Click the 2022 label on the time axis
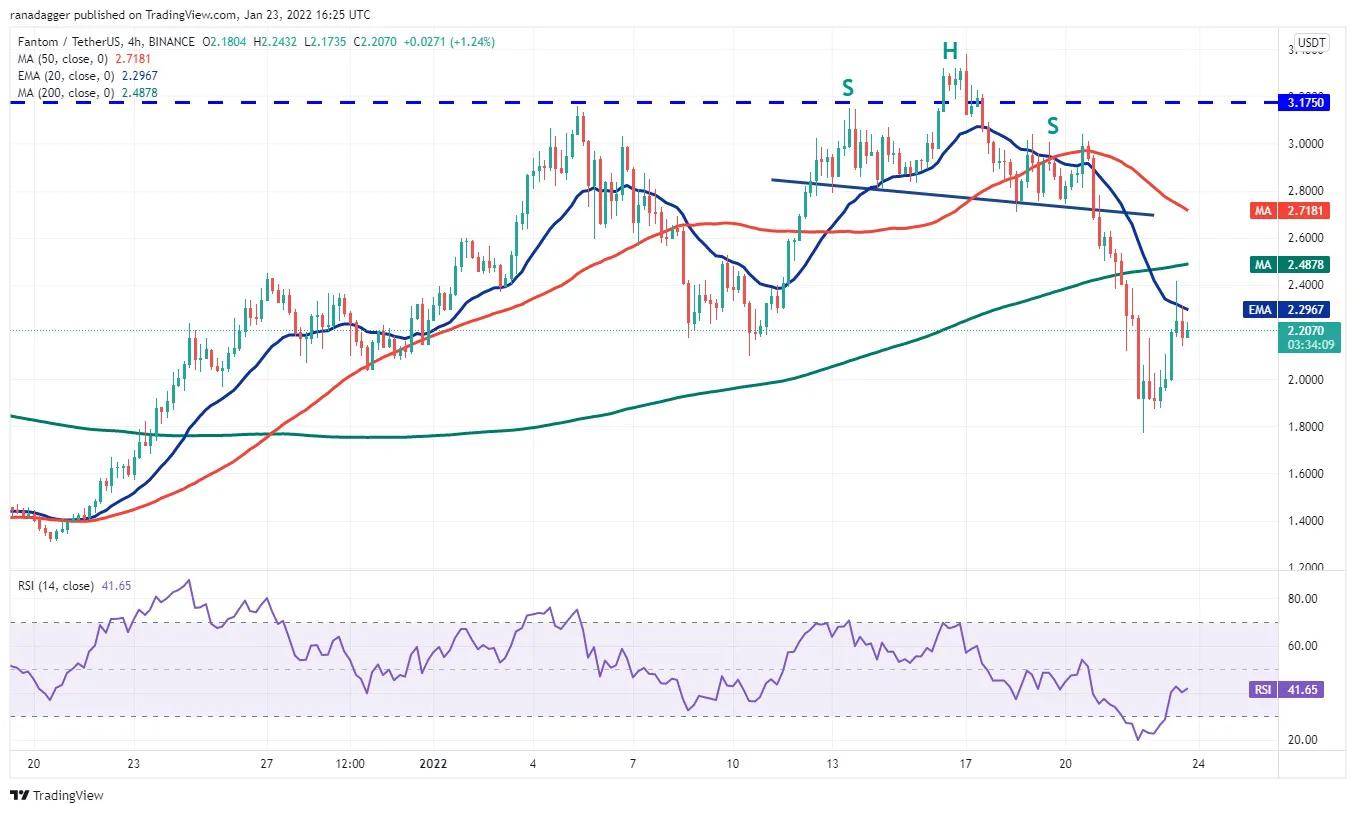This screenshot has height=813, width=1356. [x=432, y=762]
